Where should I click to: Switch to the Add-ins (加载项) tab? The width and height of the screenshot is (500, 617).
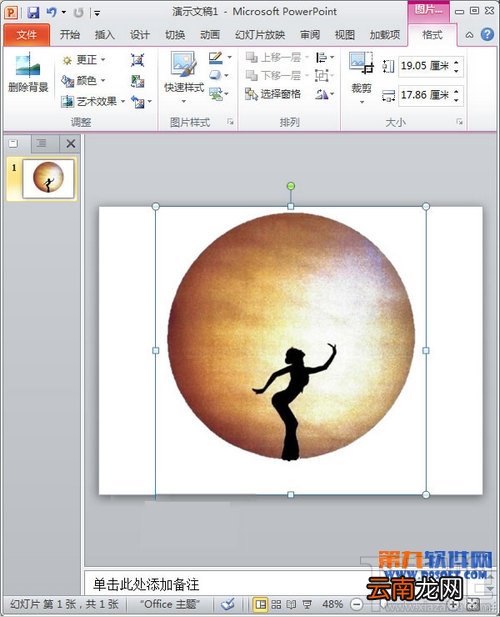385,35
